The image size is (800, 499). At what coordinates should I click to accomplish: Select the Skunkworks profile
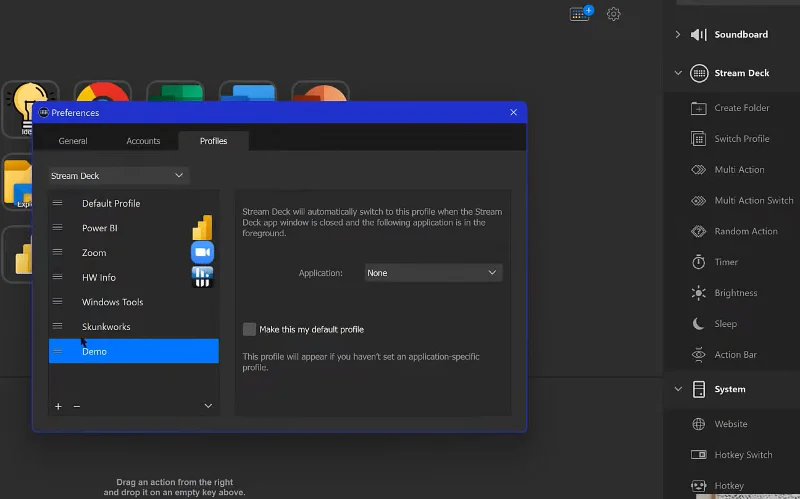pos(134,327)
